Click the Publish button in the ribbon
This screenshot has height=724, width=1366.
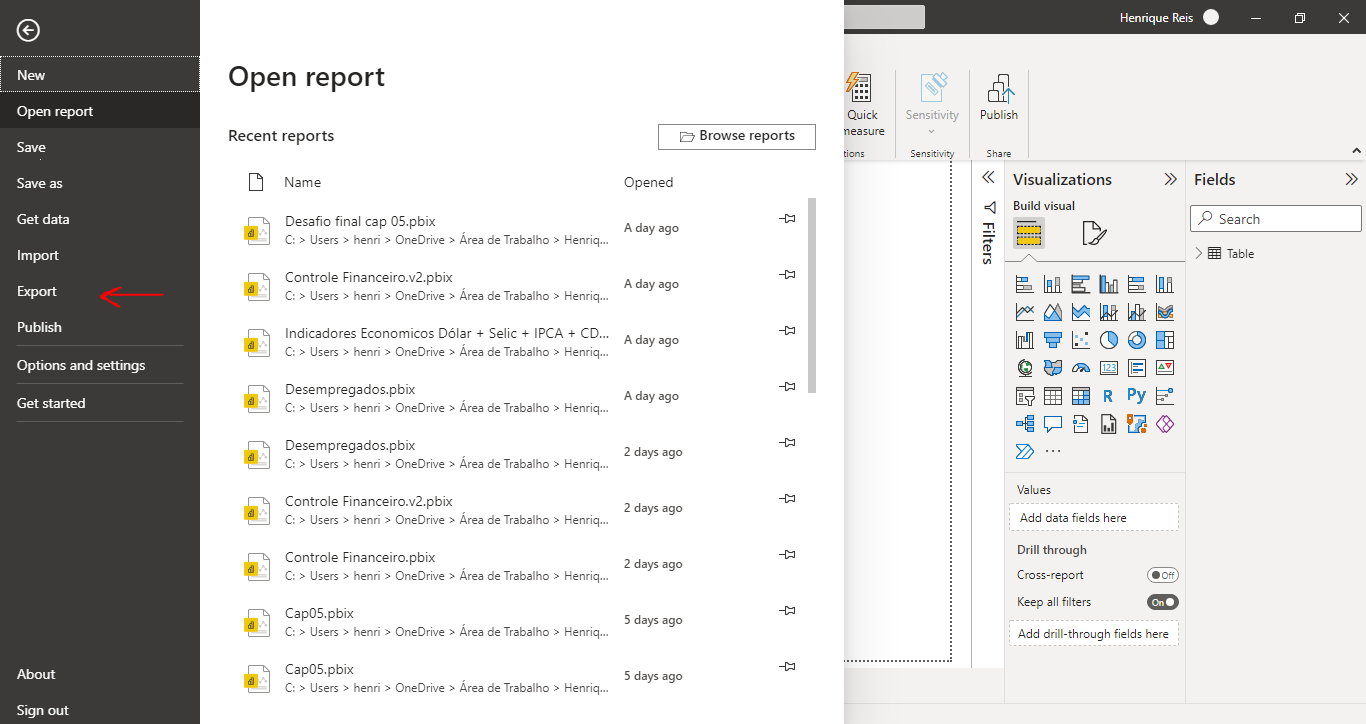click(999, 99)
